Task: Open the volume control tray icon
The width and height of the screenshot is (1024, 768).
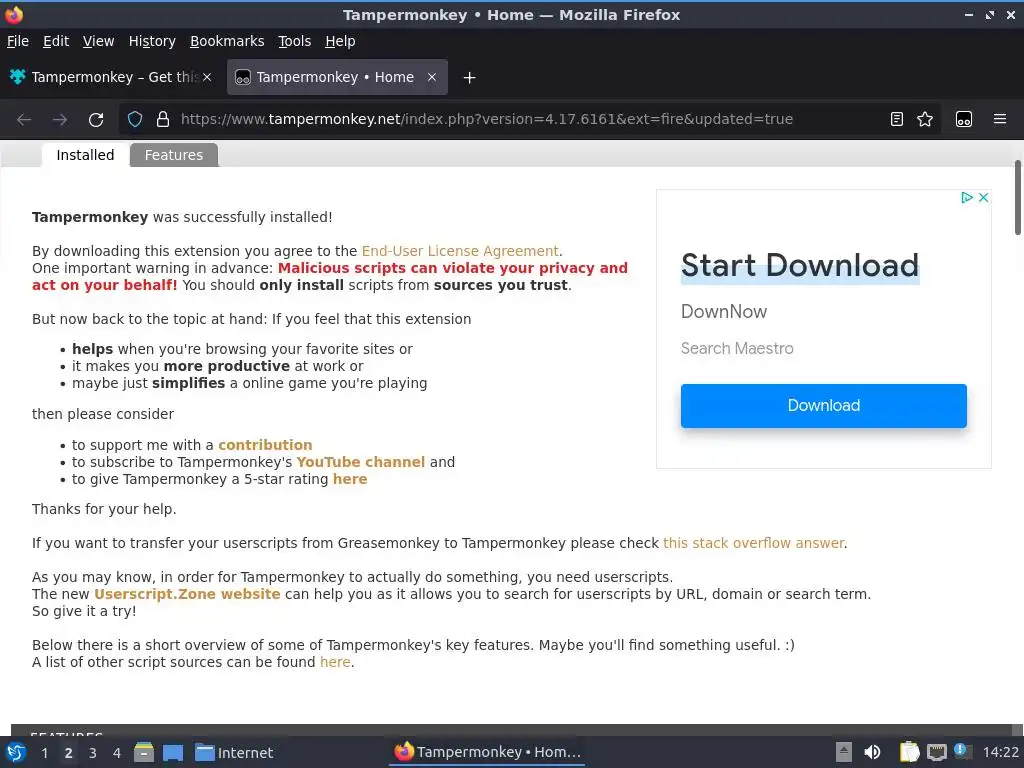Action: click(872, 752)
